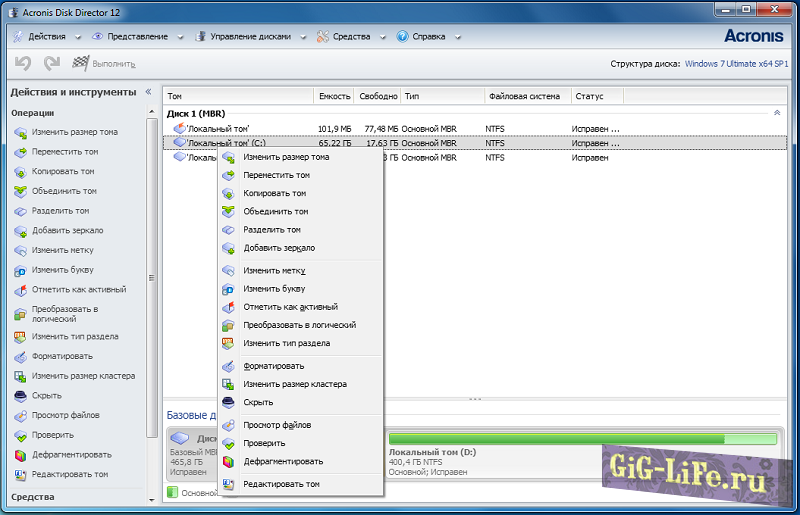Viewport: 800px width, 515px height.
Task: Click Копировать том in left sidebar
Action: tap(64, 172)
